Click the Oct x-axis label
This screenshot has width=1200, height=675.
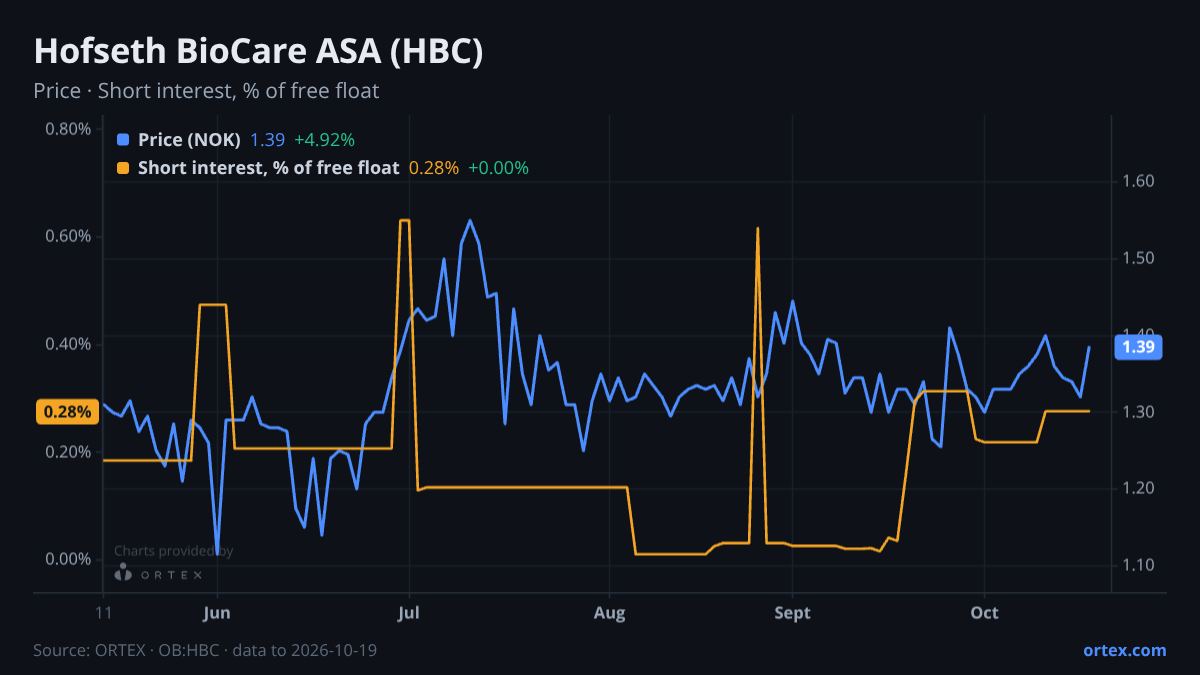985,613
